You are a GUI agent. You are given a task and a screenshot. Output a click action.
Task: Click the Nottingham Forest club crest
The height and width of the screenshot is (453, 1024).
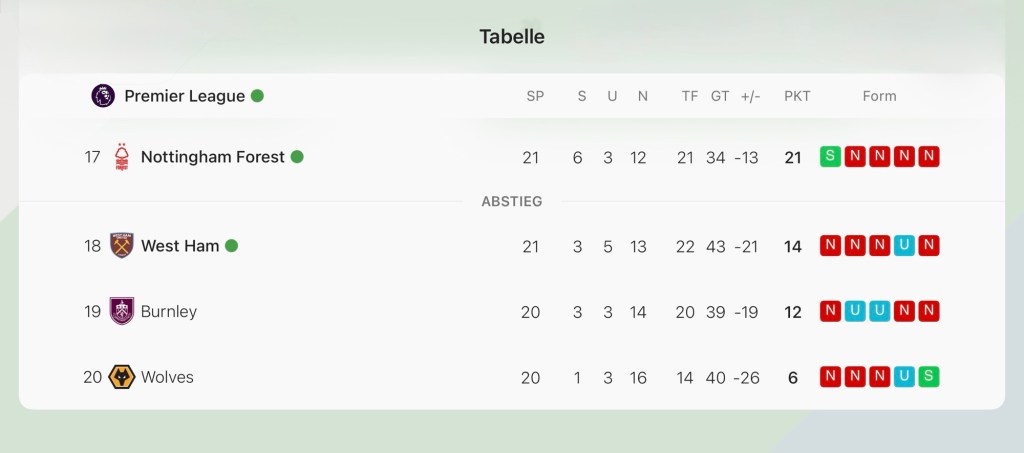click(122, 157)
